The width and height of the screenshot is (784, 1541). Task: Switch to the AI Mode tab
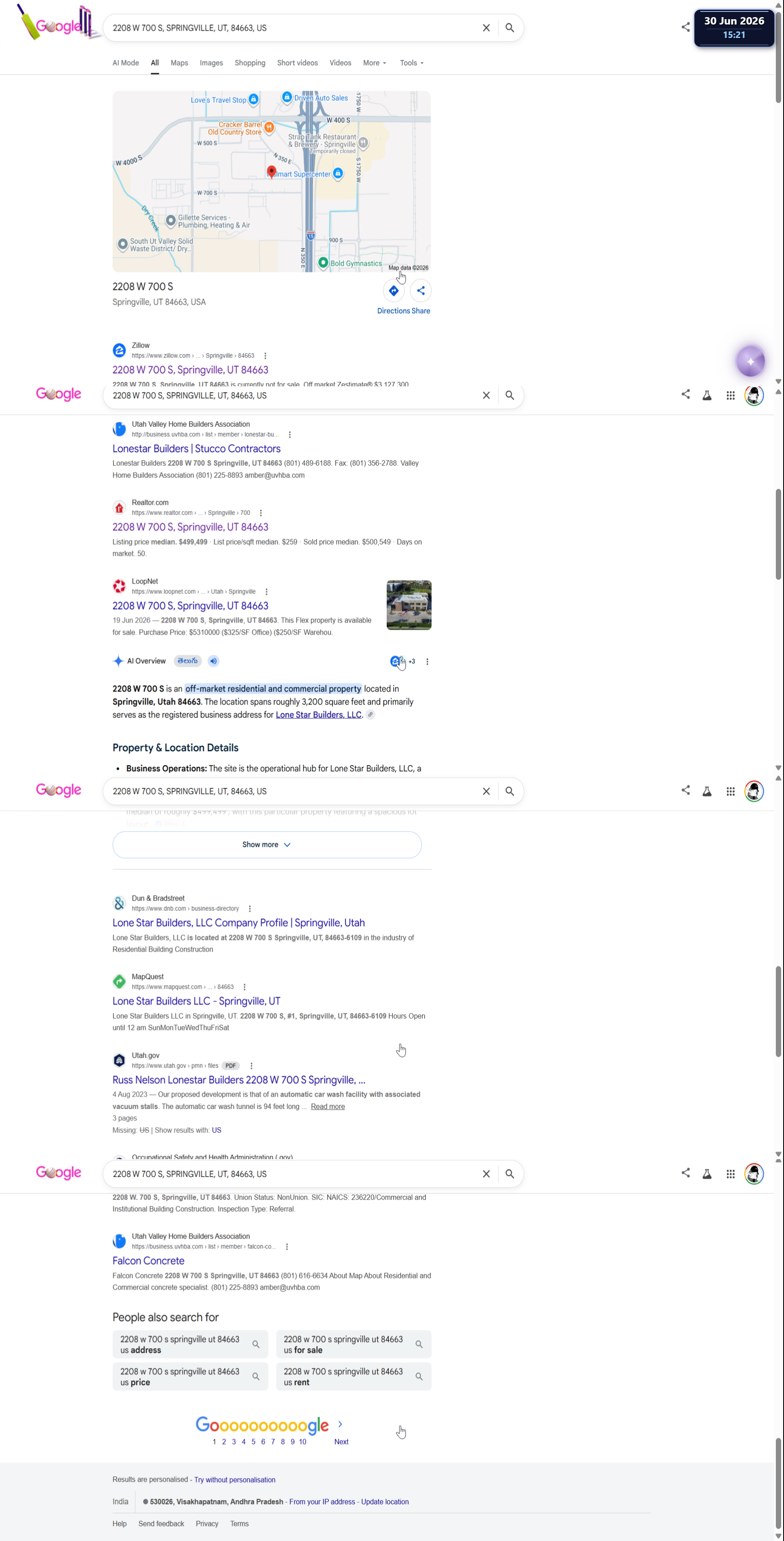(x=126, y=63)
